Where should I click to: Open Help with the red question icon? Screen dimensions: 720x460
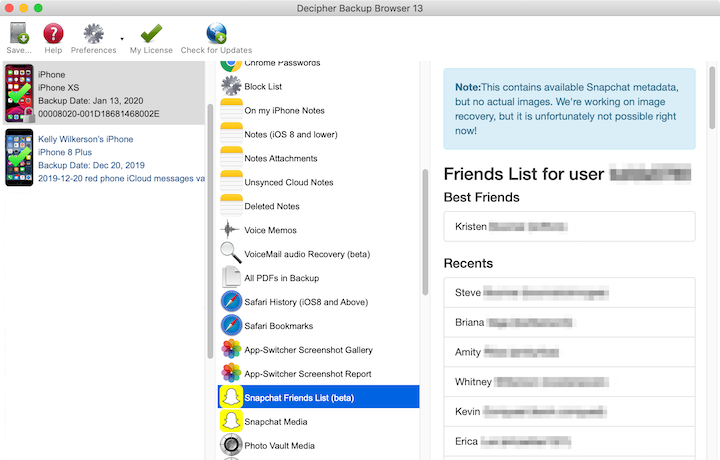pyautogui.click(x=53, y=34)
